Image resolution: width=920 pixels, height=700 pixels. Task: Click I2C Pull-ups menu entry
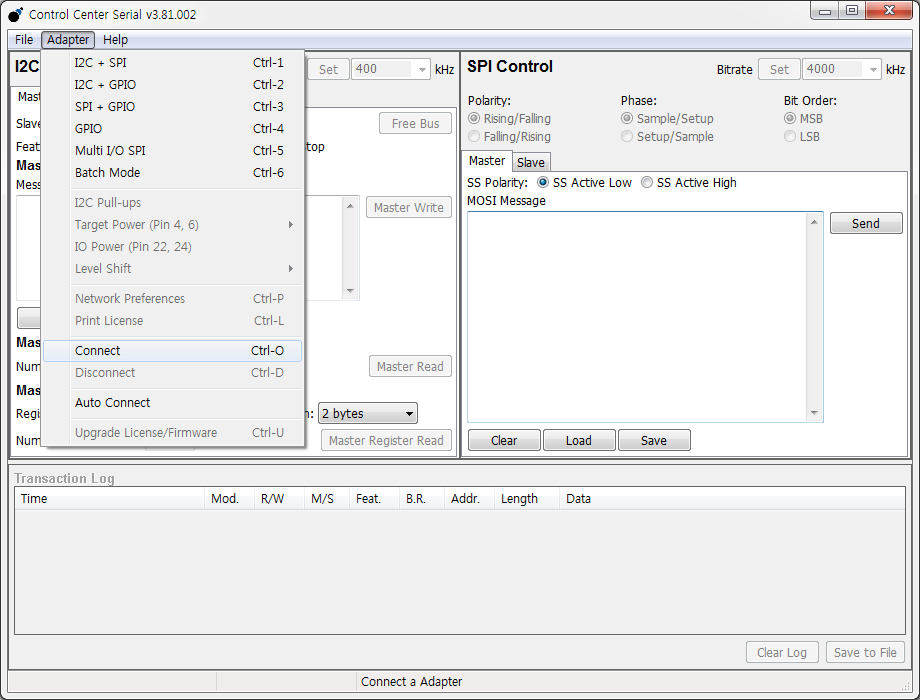click(x=172, y=203)
